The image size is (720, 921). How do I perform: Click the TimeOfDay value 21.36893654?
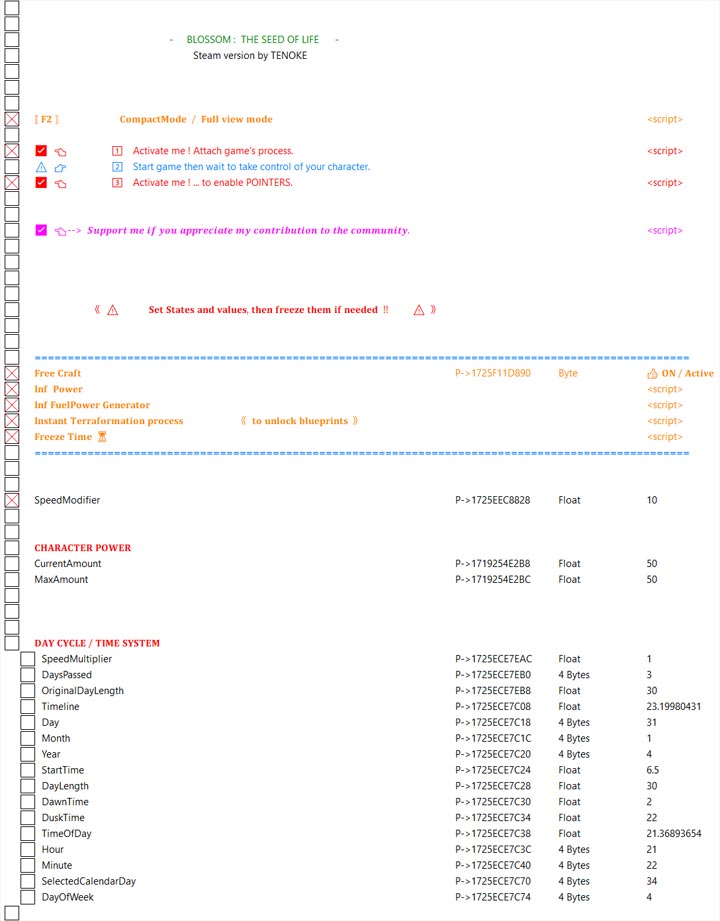pyautogui.click(x=673, y=834)
